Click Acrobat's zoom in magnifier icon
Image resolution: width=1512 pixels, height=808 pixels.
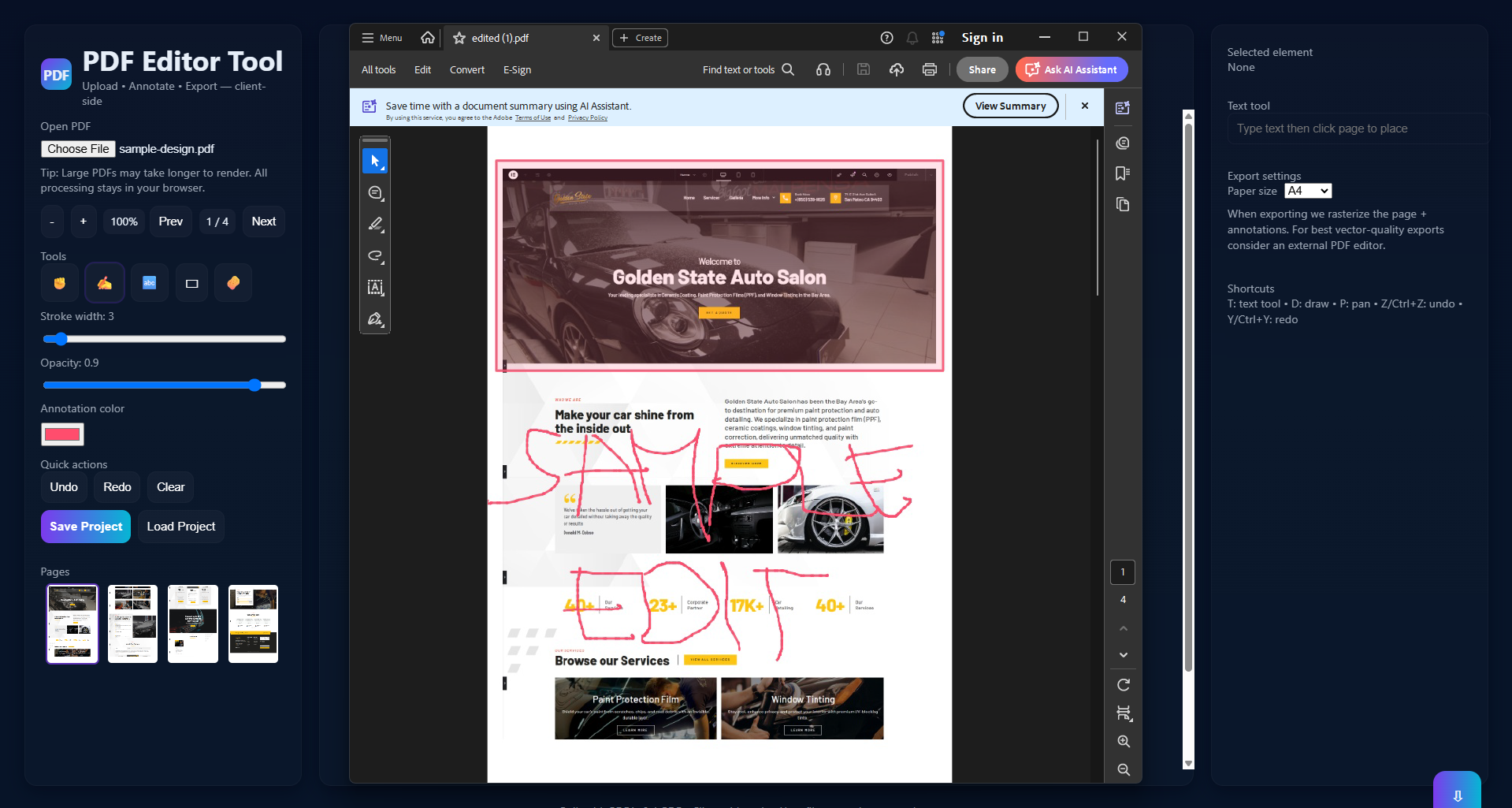coord(1124,741)
